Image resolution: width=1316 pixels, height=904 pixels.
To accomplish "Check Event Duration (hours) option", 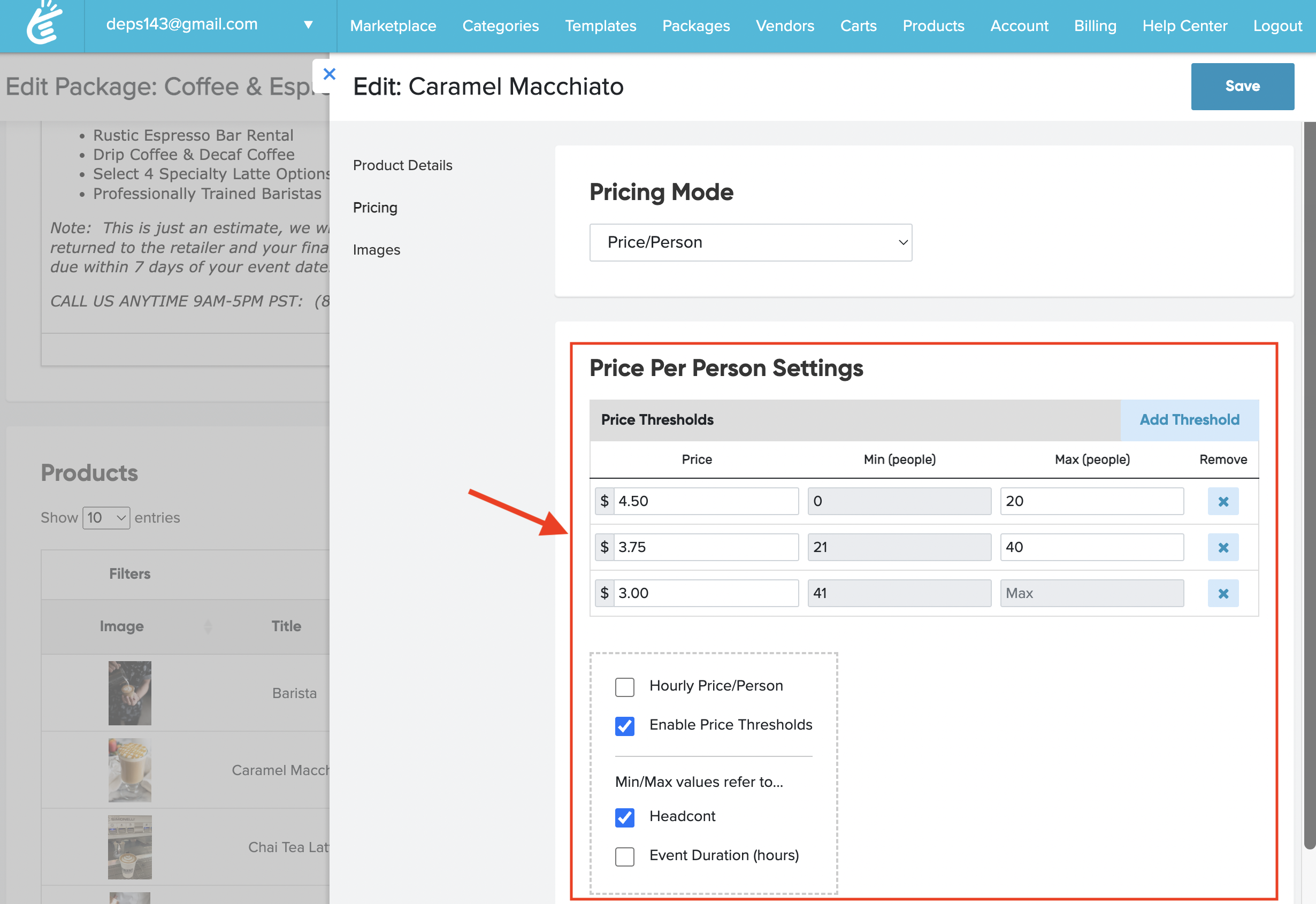I will click(x=624, y=856).
